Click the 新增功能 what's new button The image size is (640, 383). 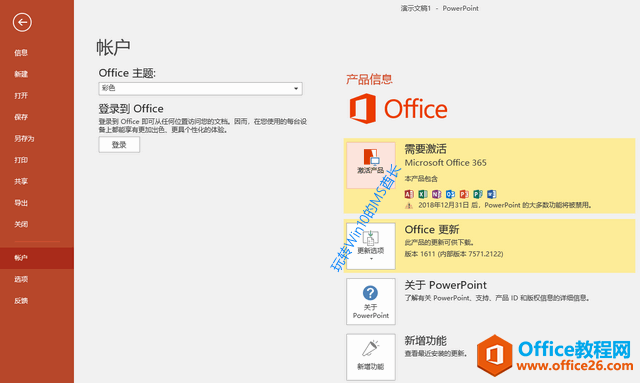coord(371,357)
